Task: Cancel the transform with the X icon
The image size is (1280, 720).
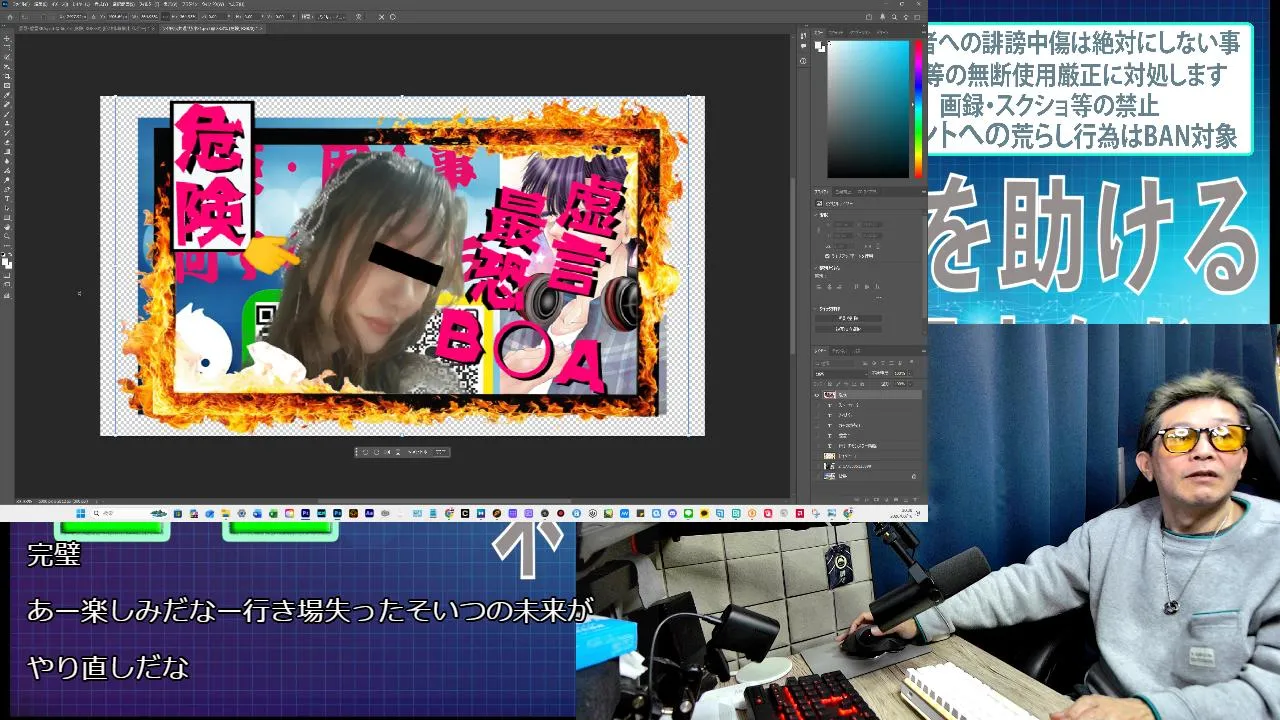Action: pyautogui.click(x=381, y=17)
